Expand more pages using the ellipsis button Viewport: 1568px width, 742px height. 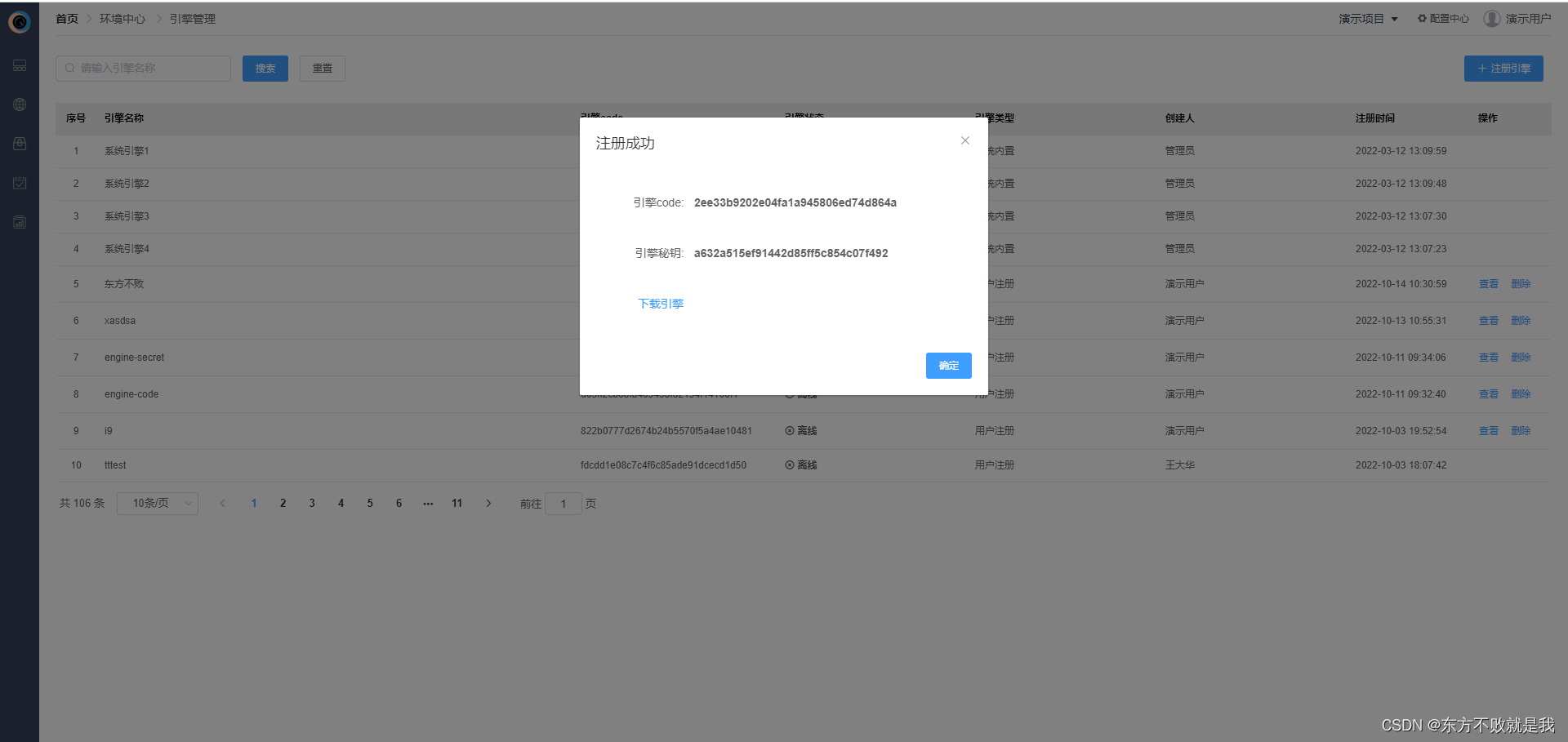[x=428, y=503]
